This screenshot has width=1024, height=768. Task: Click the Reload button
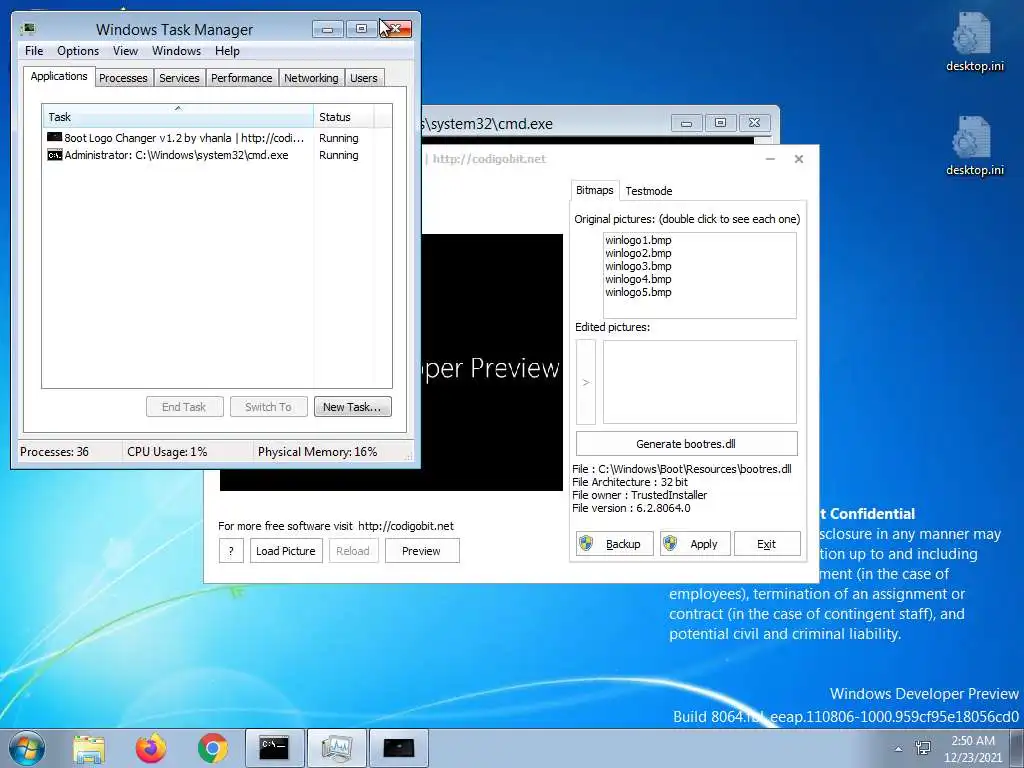coord(353,551)
